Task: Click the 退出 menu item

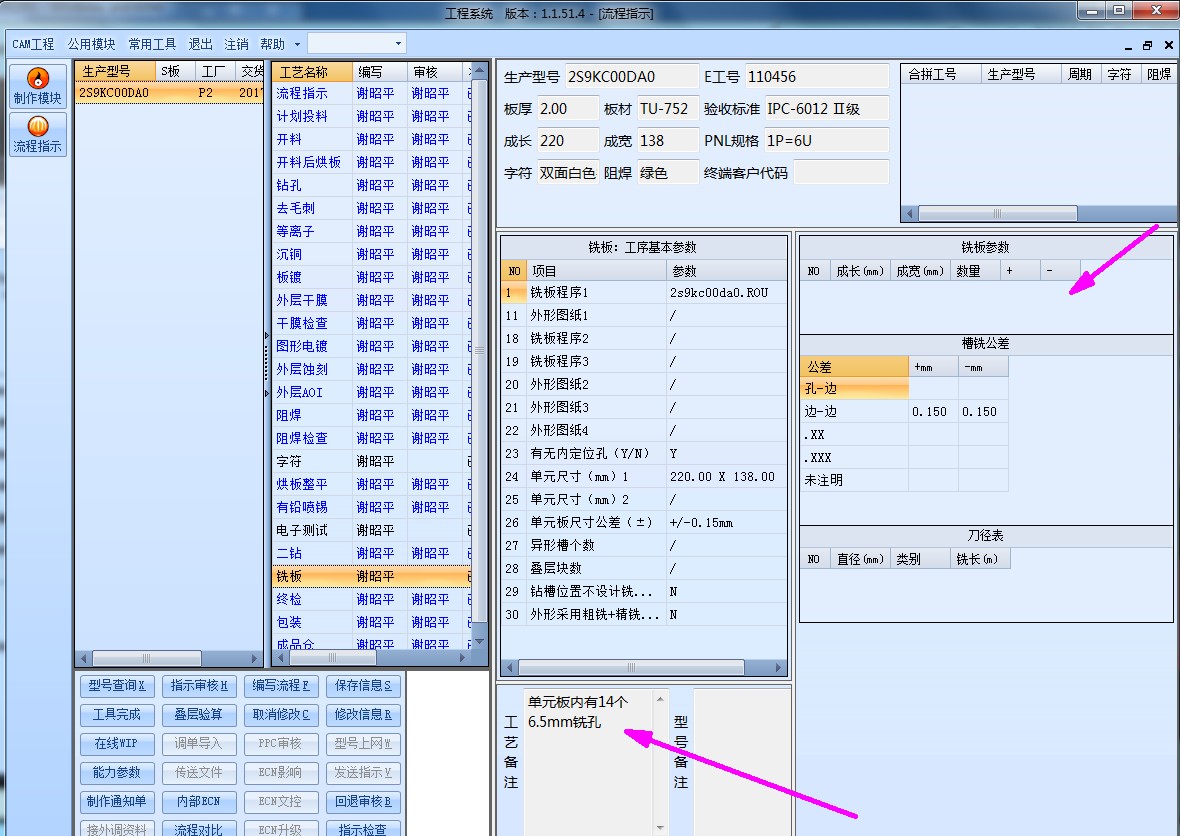Action: pyautogui.click(x=200, y=44)
